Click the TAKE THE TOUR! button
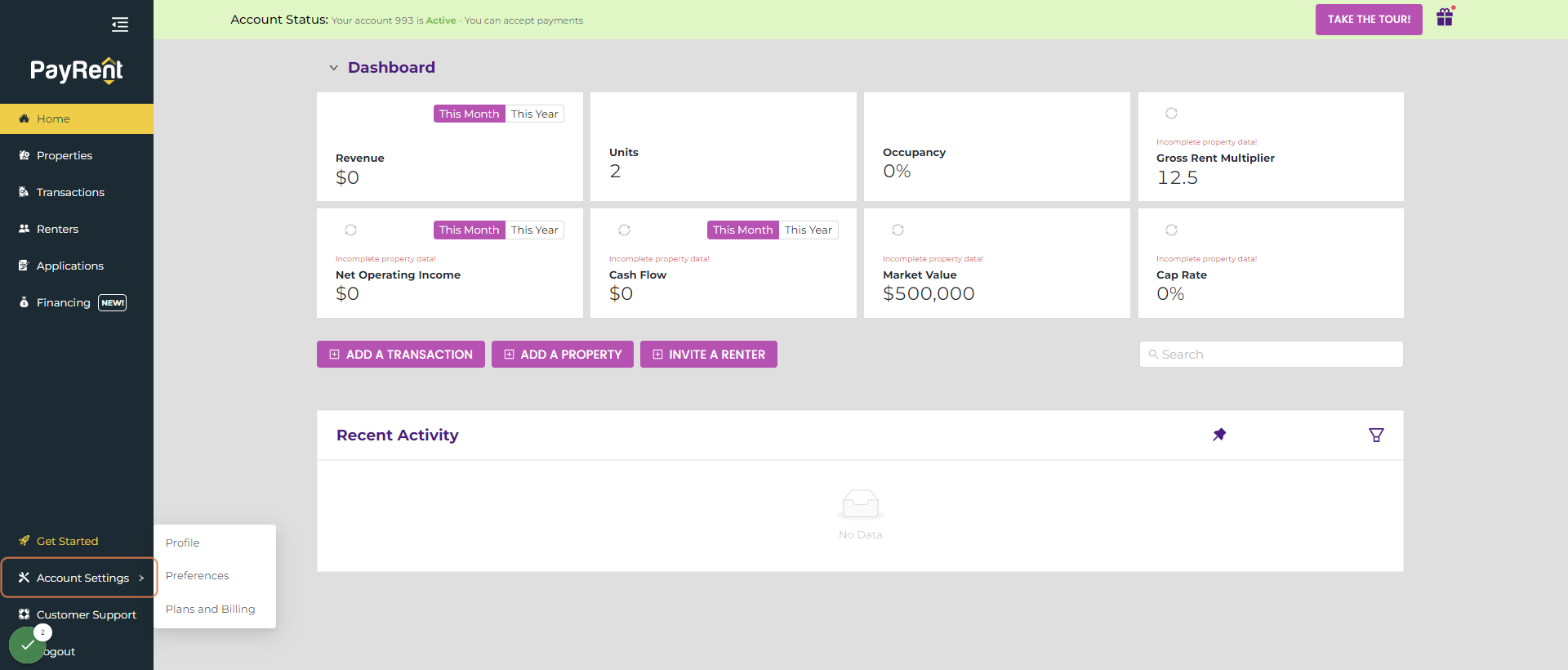This screenshot has width=1568, height=670. tap(1369, 20)
